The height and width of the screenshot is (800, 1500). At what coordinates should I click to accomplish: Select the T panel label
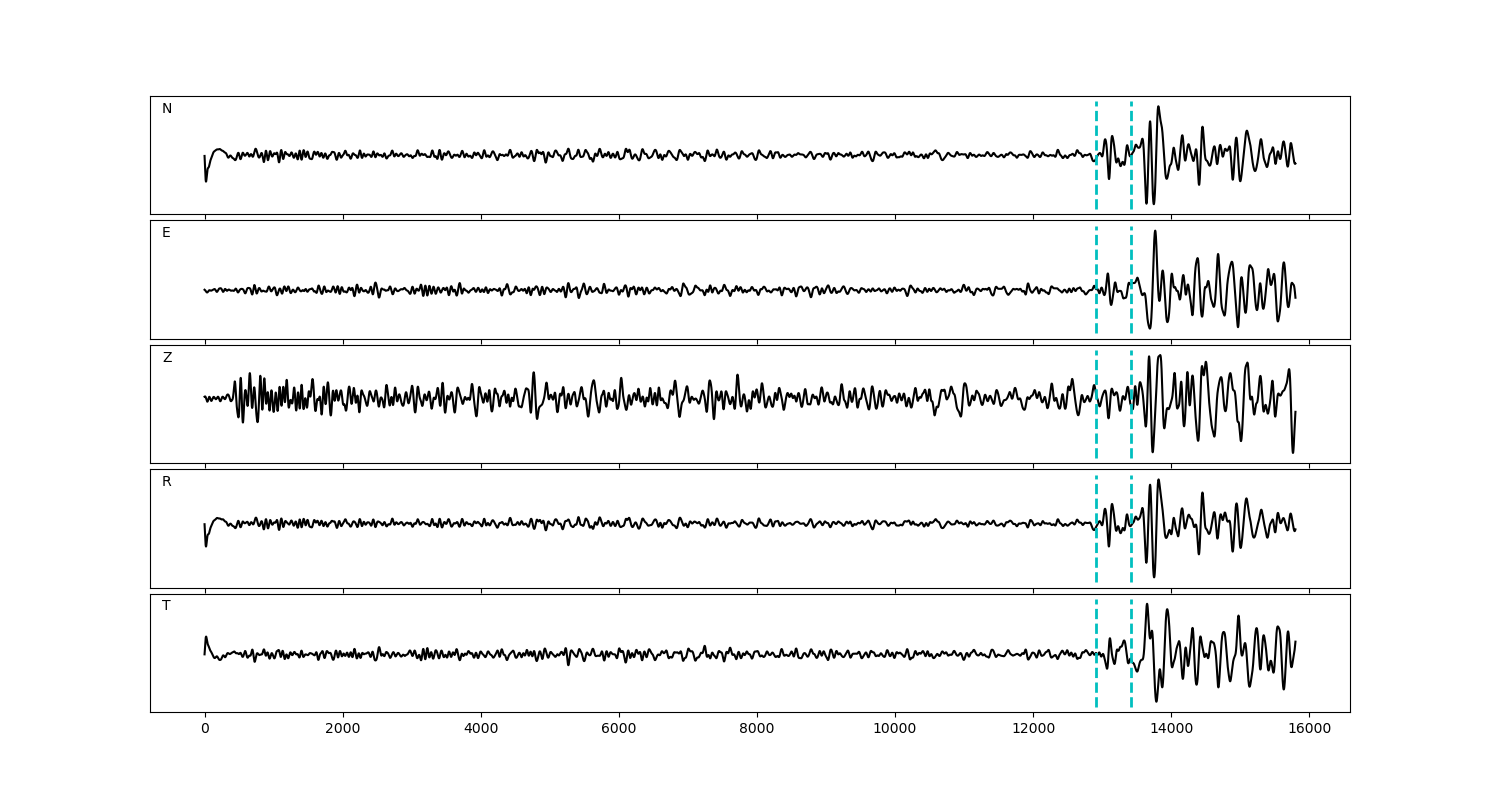166,606
